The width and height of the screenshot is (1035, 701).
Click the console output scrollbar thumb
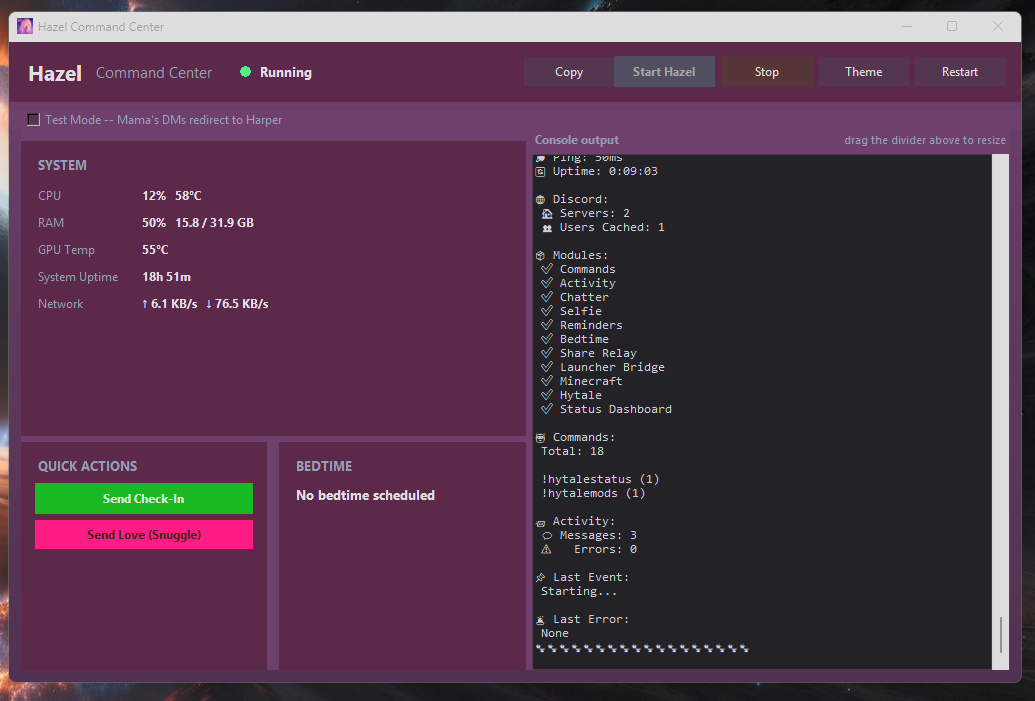click(x=1001, y=635)
